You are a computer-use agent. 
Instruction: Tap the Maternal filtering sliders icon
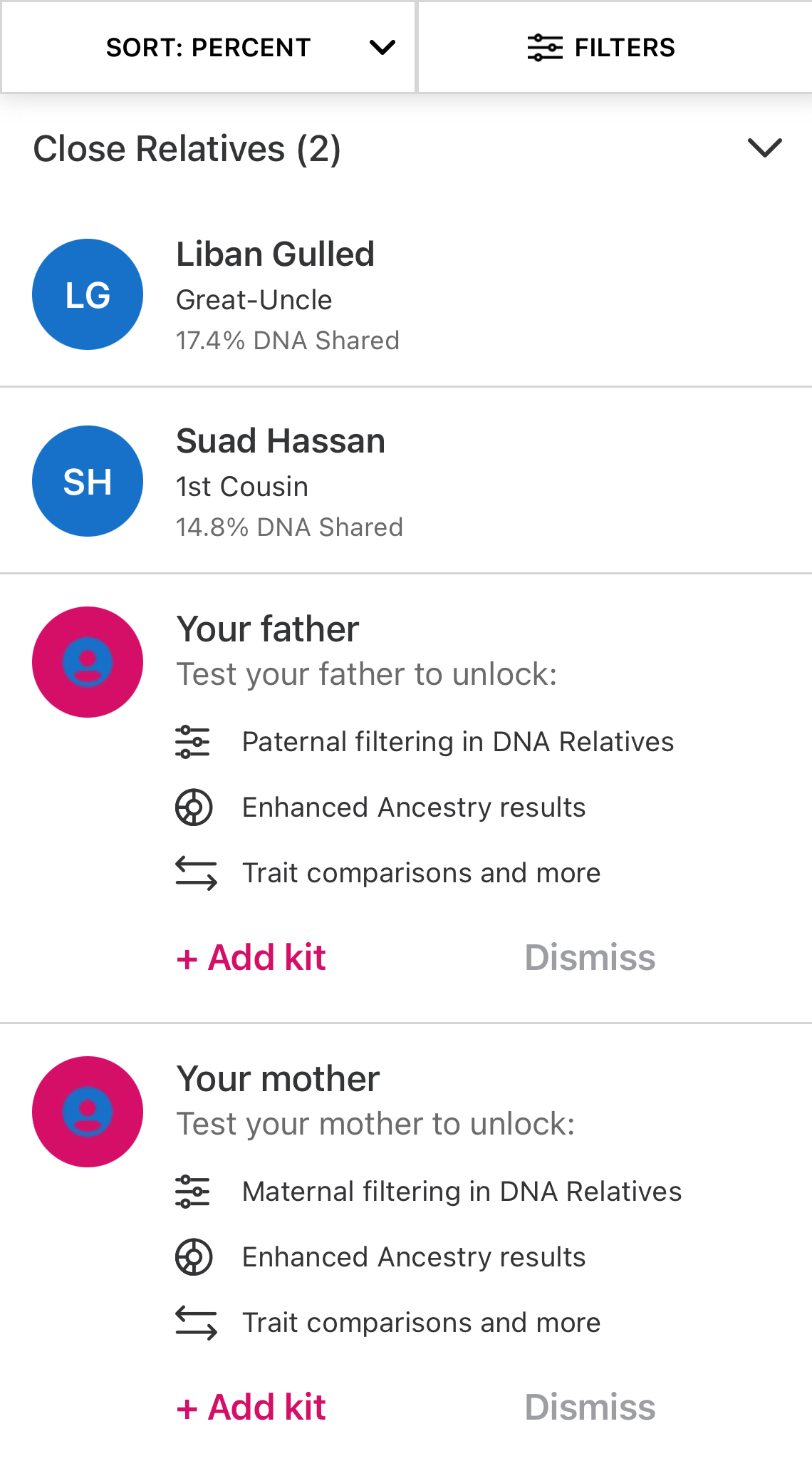(193, 1192)
